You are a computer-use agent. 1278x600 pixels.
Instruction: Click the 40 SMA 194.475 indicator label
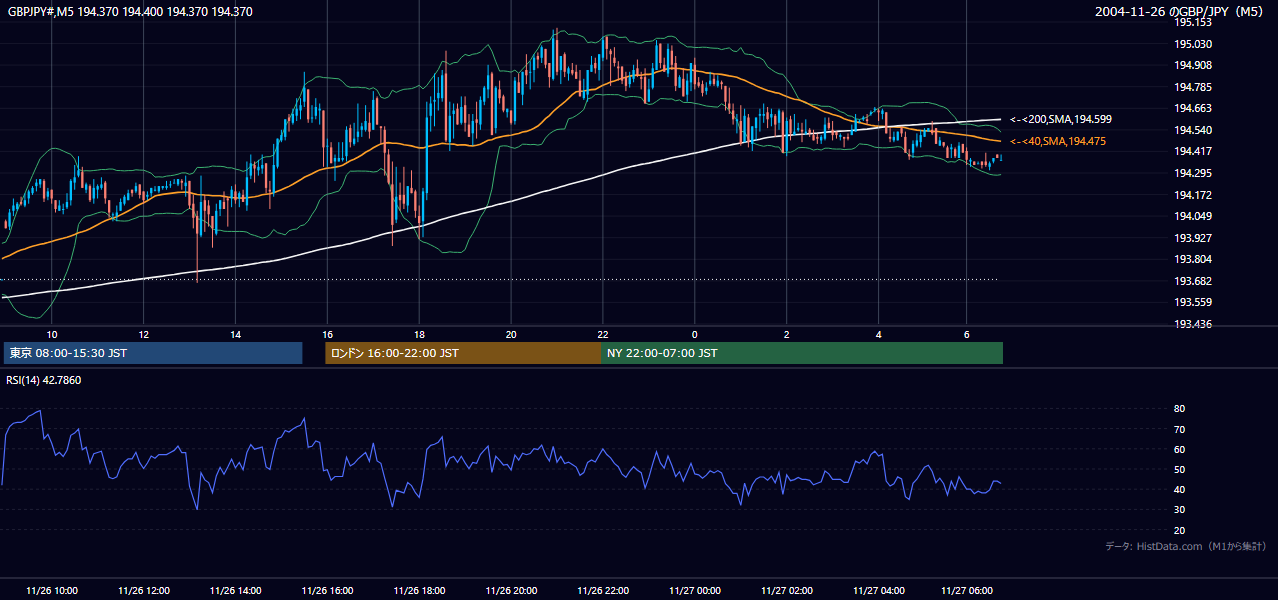pos(1057,142)
